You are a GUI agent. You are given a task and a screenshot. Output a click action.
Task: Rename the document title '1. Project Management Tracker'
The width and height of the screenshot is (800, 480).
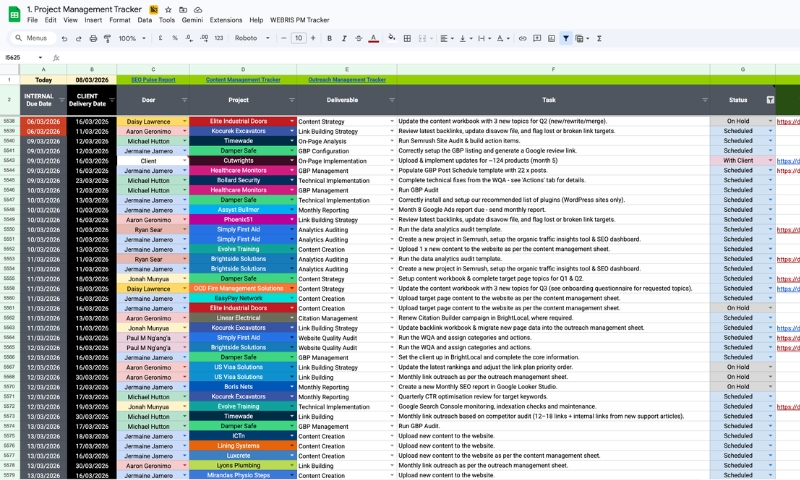[x=84, y=9]
